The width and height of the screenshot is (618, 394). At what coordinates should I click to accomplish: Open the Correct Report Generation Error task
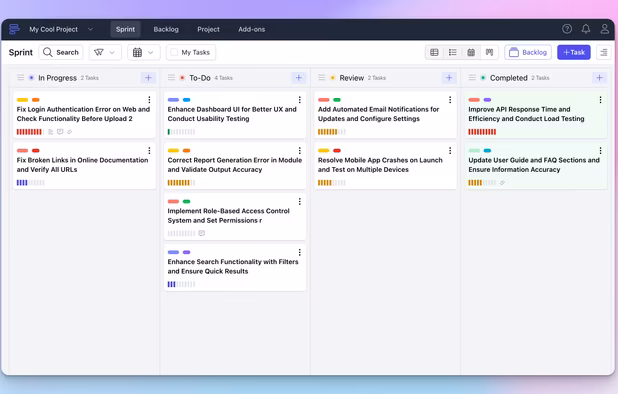235,165
